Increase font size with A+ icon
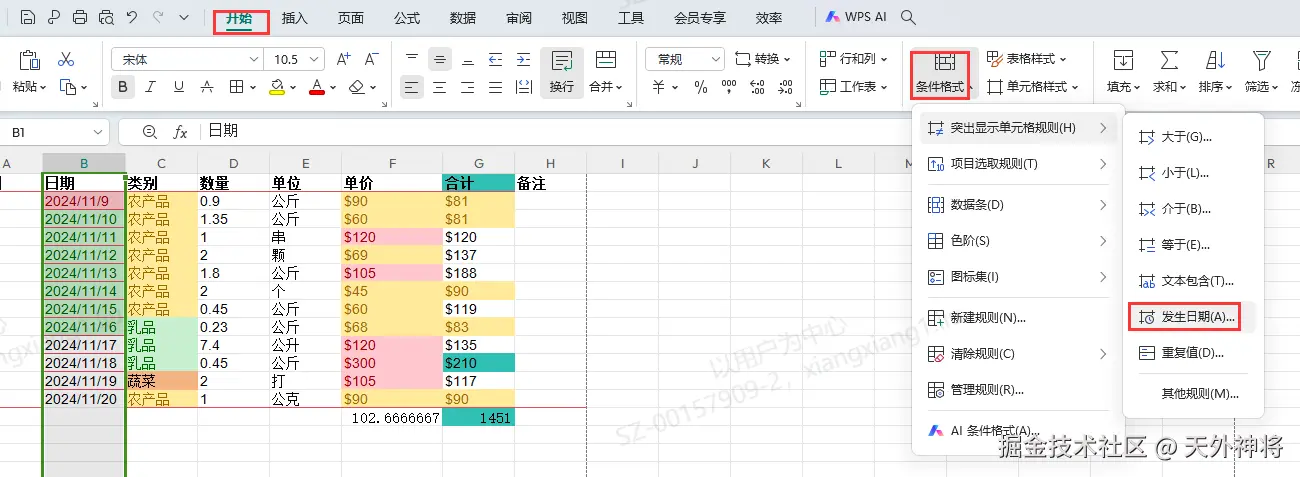Image resolution: width=1300 pixels, height=477 pixels. click(x=344, y=60)
